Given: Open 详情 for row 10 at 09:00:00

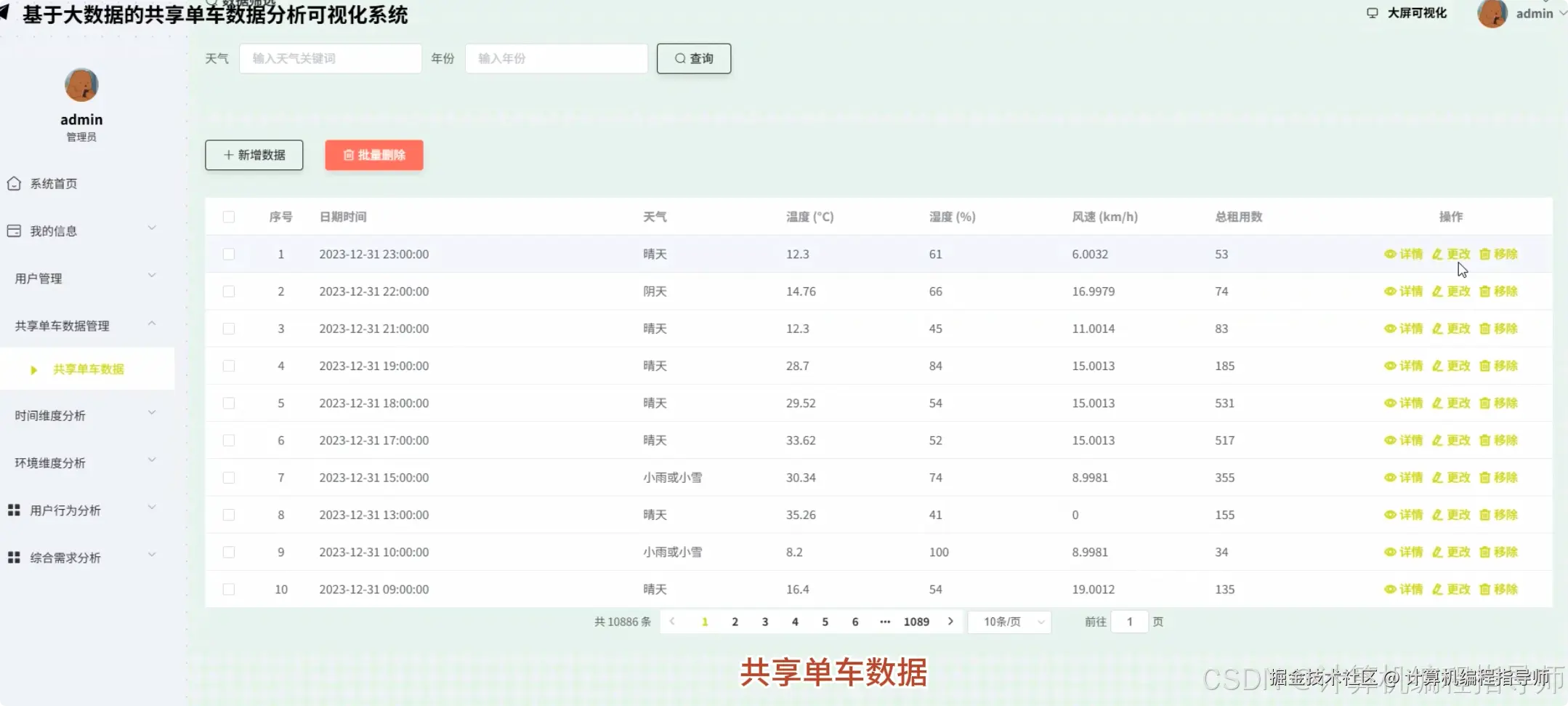Looking at the screenshot, I should pos(1403,589).
